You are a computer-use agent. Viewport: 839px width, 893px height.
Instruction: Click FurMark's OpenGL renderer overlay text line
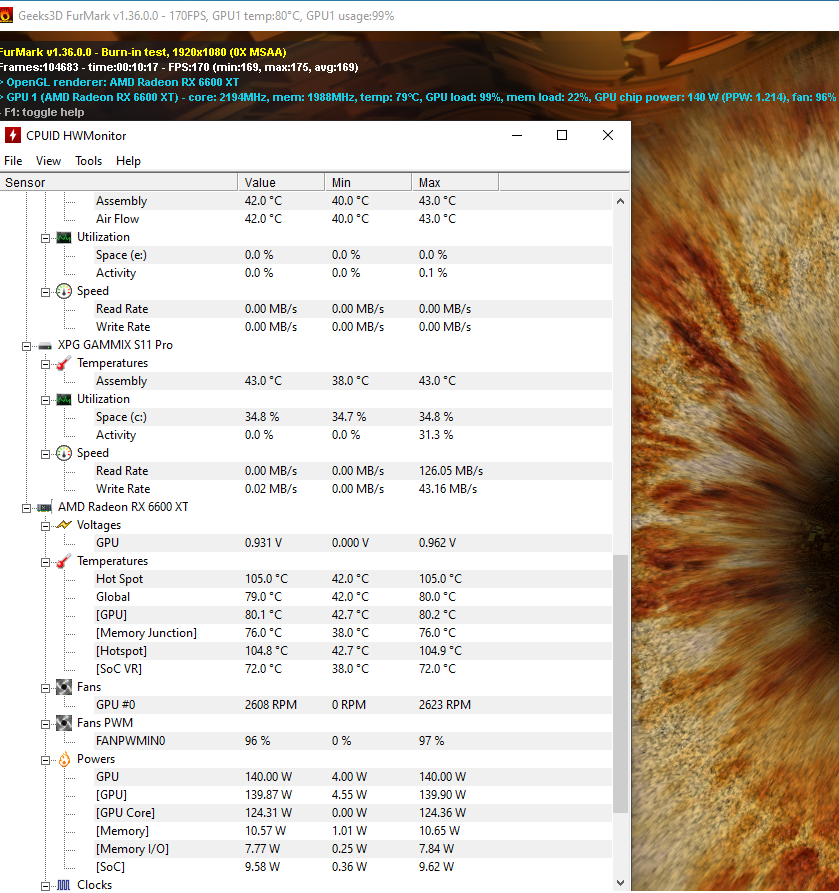120,82
